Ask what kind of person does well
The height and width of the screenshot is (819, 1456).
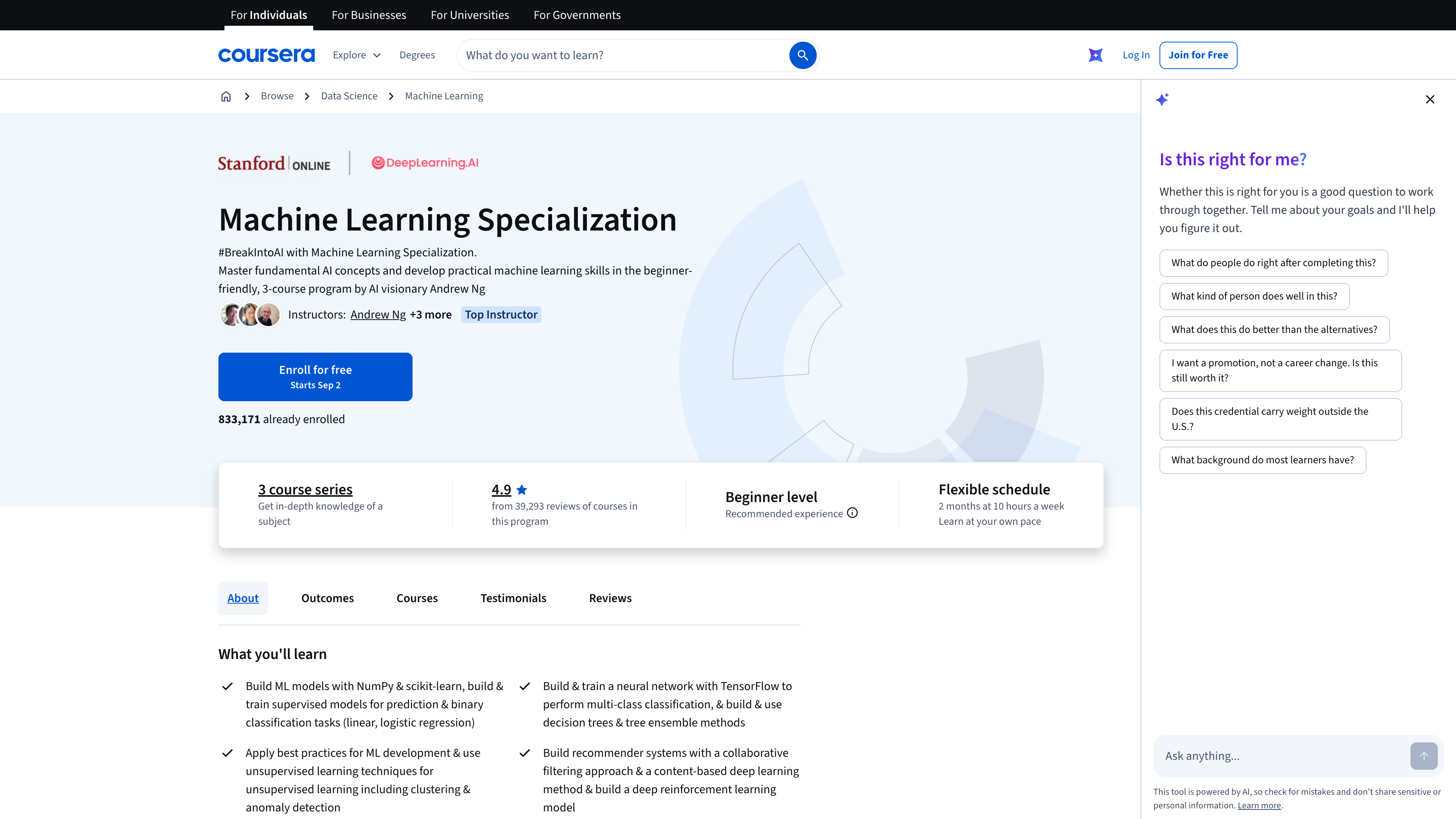point(1254,296)
